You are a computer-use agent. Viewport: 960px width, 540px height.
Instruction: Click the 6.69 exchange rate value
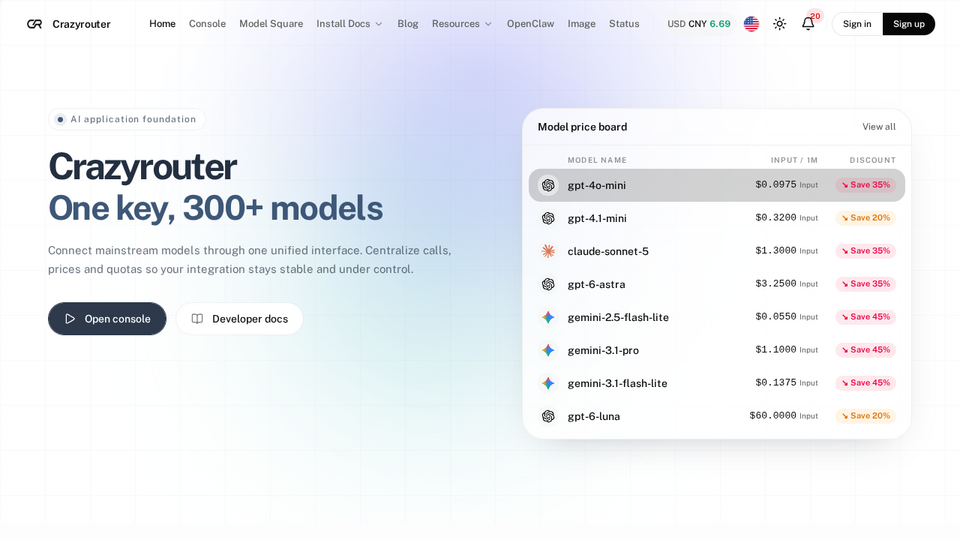point(720,24)
